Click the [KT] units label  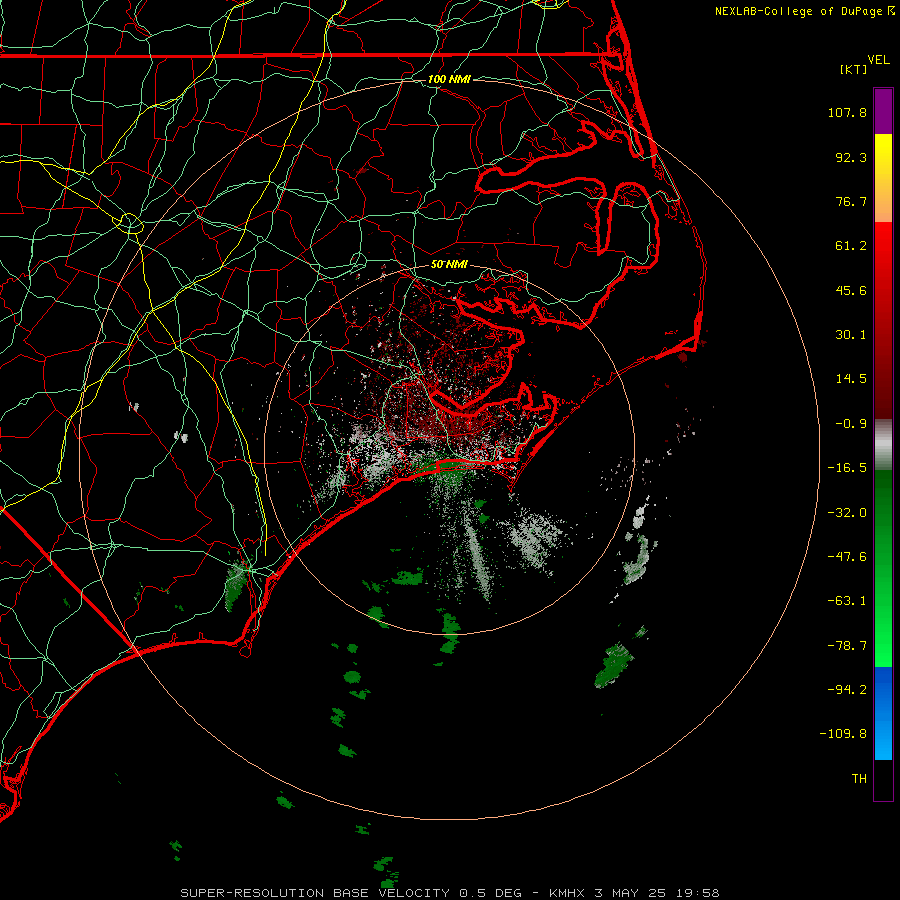(854, 69)
